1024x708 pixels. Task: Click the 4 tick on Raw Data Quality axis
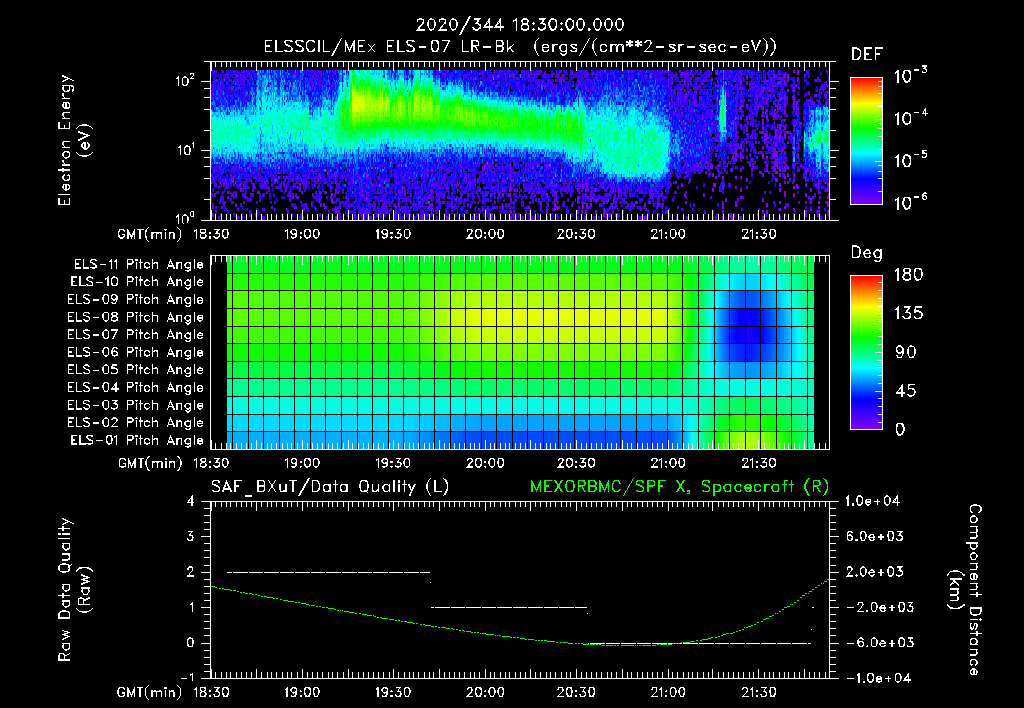click(x=191, y=502)
